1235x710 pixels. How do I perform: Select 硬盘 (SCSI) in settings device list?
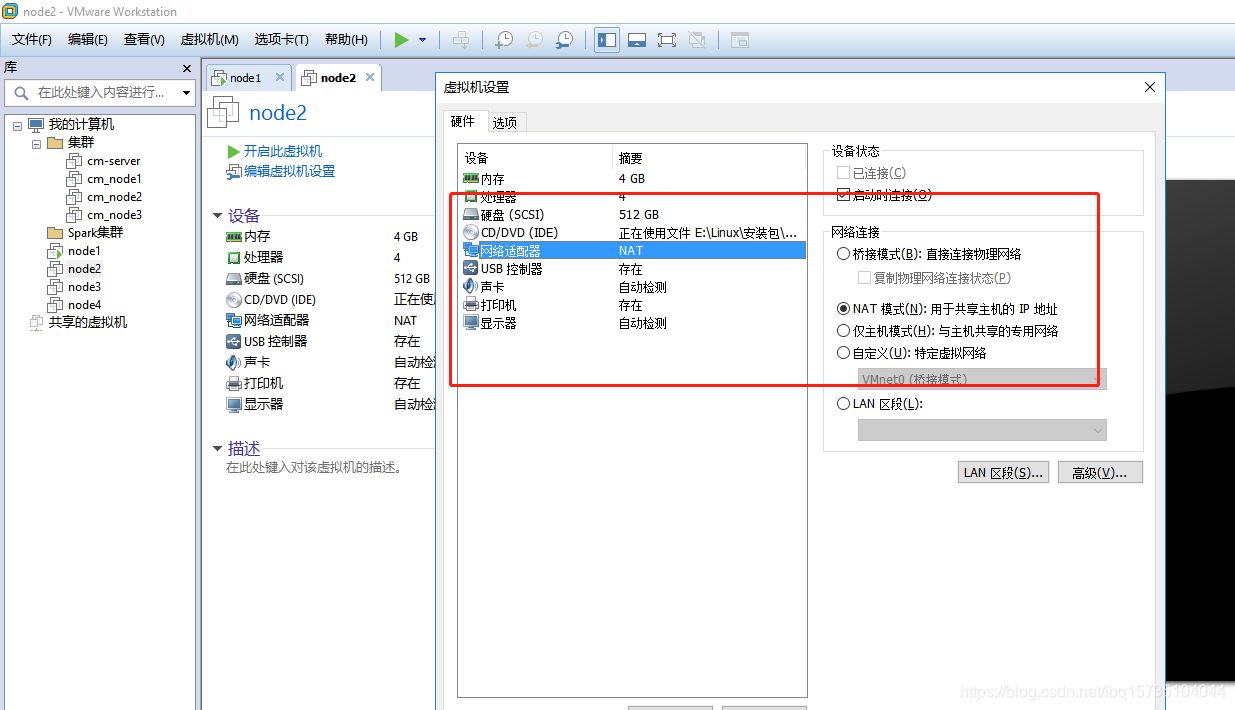[x=632, y=215]
